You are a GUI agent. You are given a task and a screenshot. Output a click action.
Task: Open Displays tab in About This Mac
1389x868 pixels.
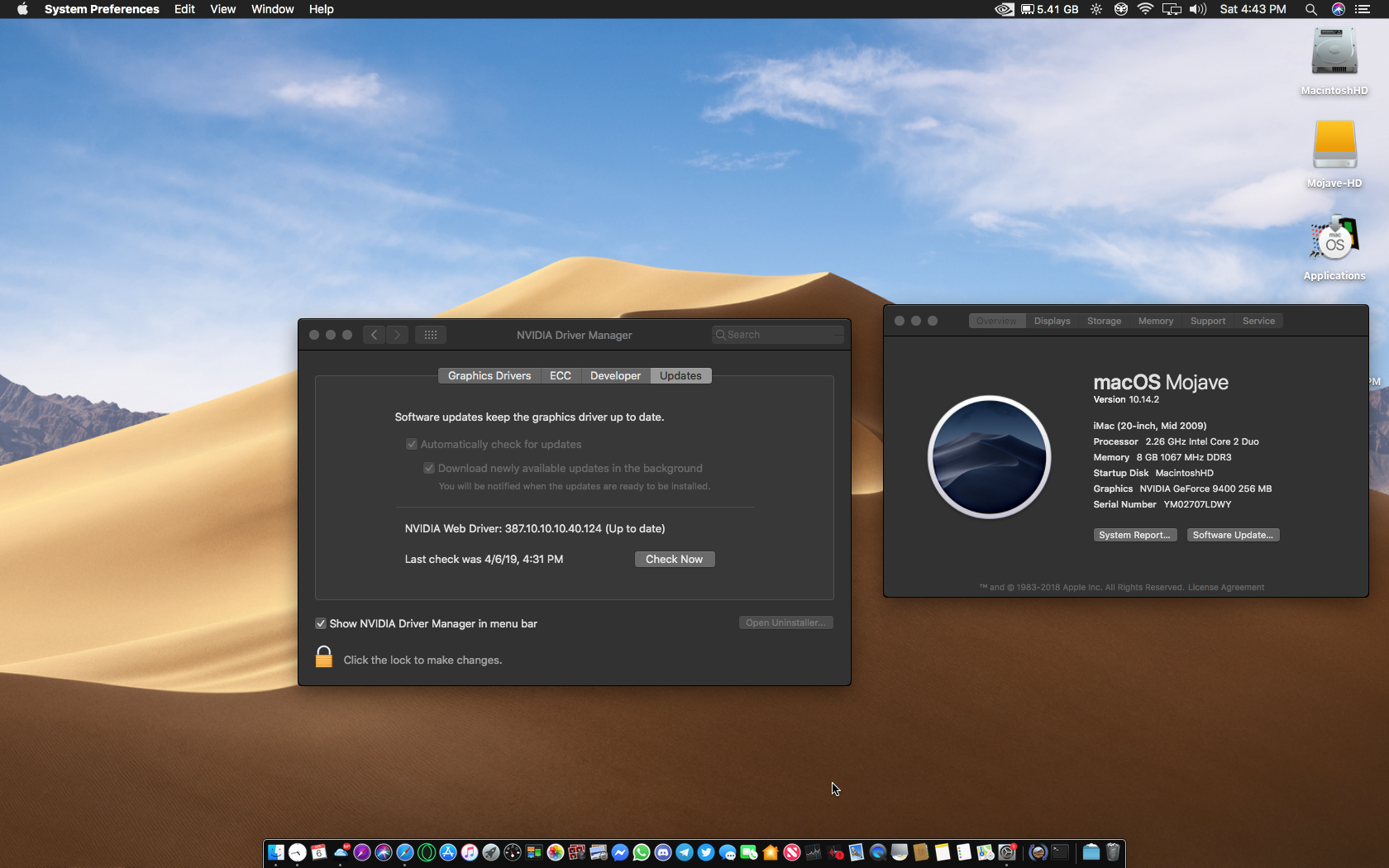(1052, 321)
